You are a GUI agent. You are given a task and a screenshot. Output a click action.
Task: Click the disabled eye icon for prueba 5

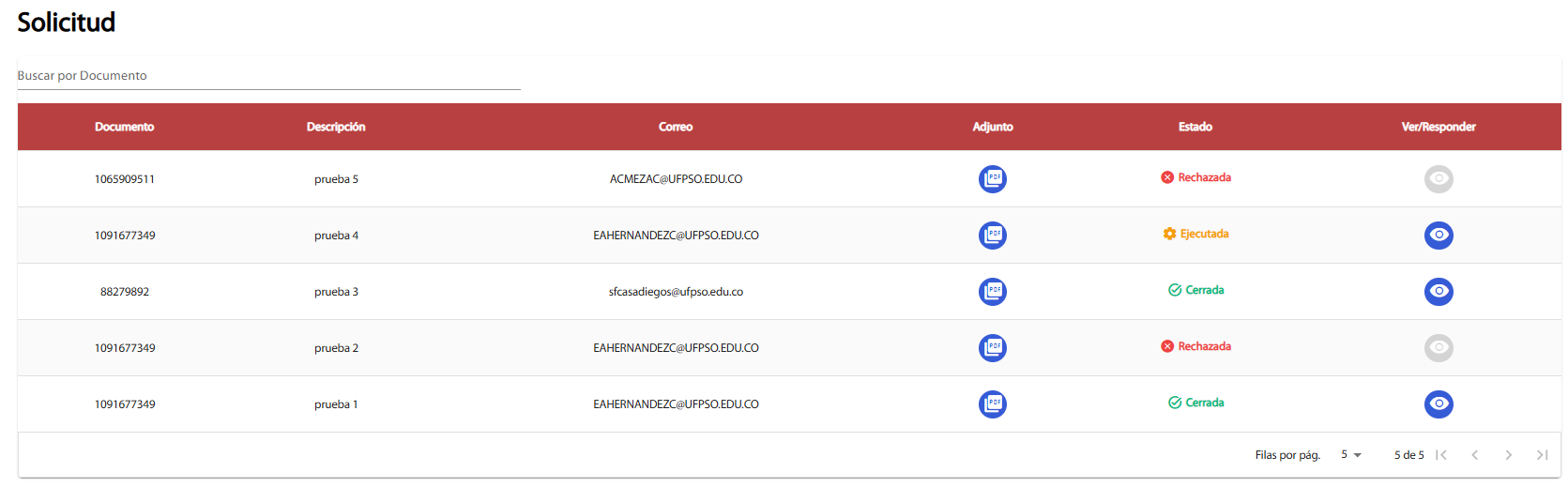pos(1438,178)
